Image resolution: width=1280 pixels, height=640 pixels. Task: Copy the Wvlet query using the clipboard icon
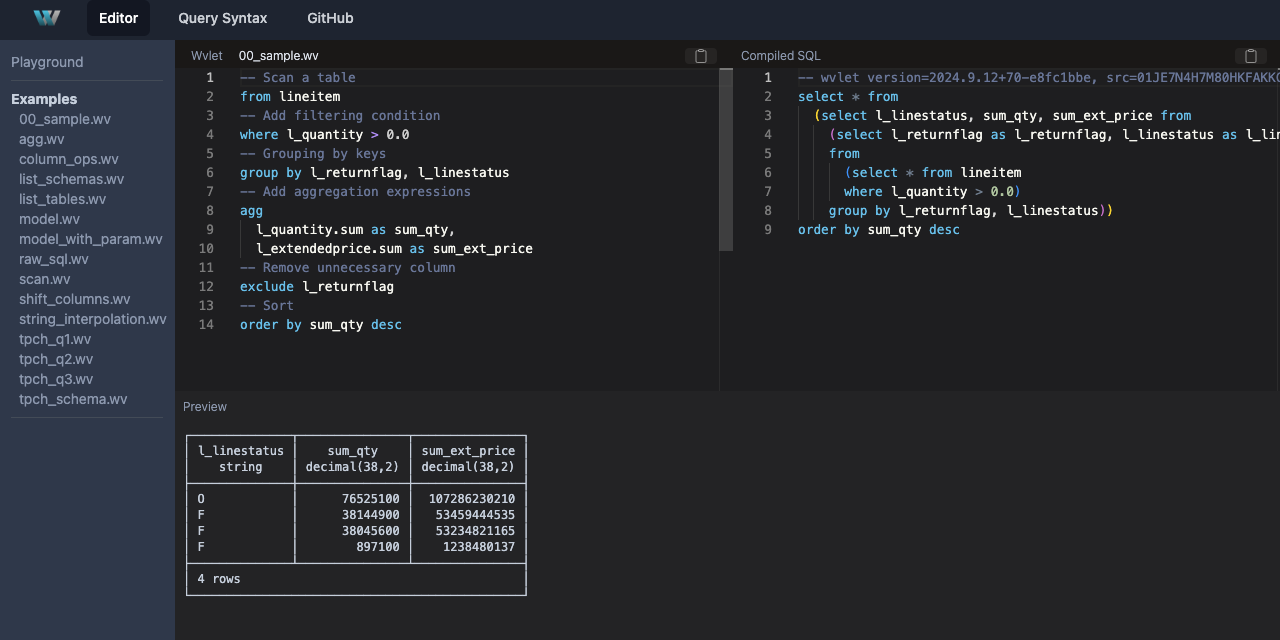click(x=699, y=56)
